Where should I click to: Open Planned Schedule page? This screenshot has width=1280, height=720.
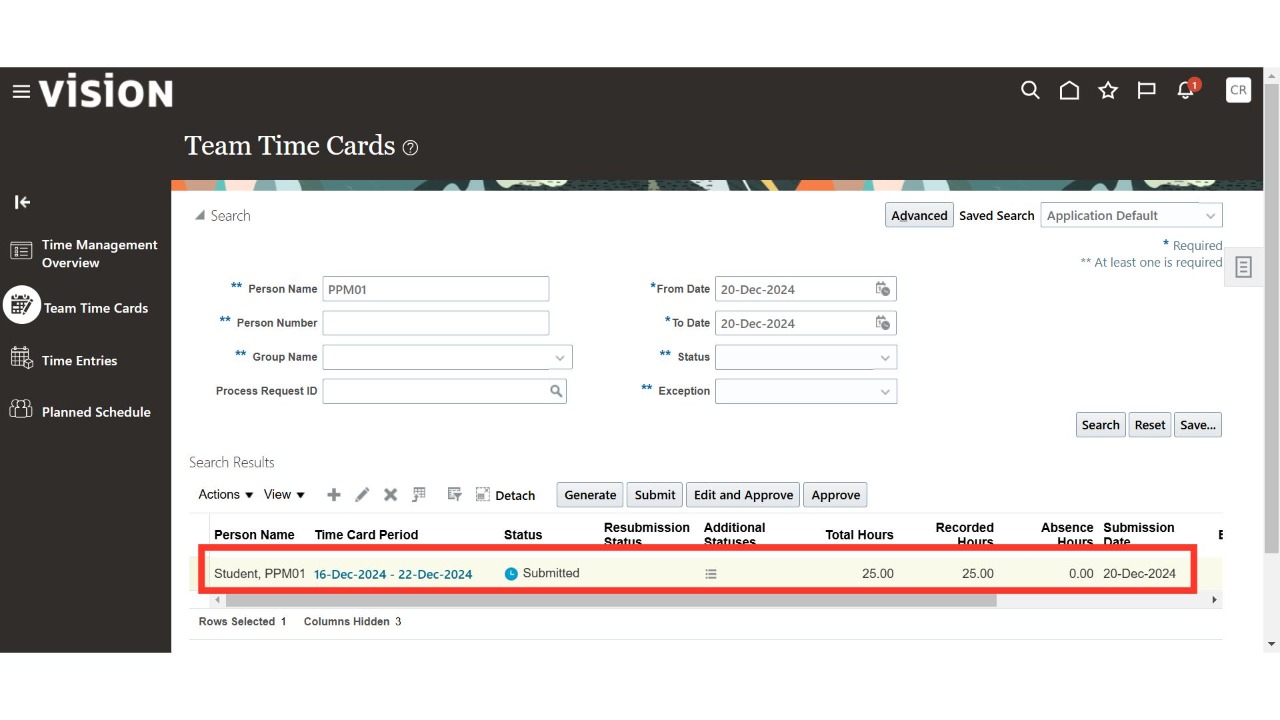click(80, 411)
